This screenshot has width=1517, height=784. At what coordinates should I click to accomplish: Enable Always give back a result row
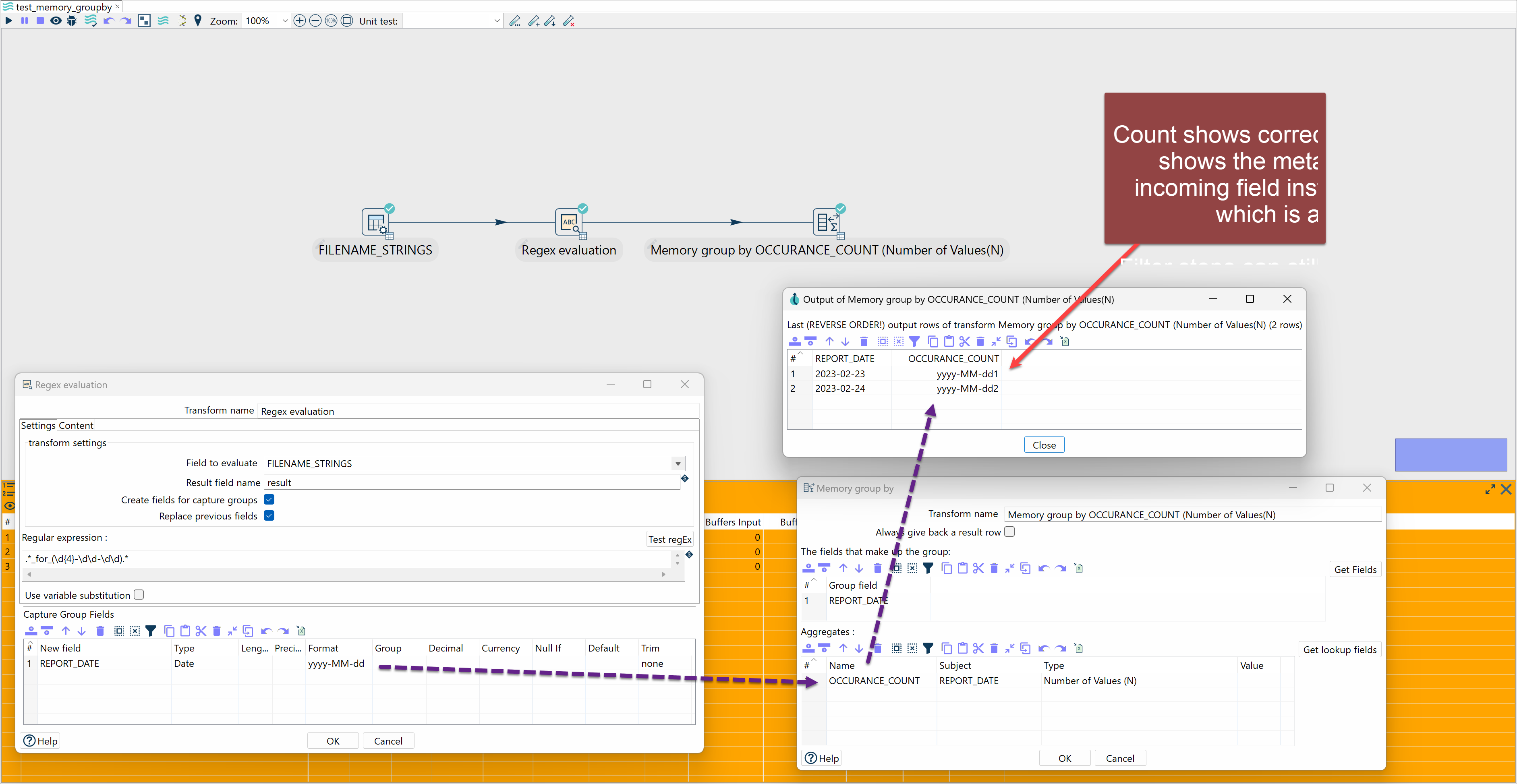[x=1009, y=532]
